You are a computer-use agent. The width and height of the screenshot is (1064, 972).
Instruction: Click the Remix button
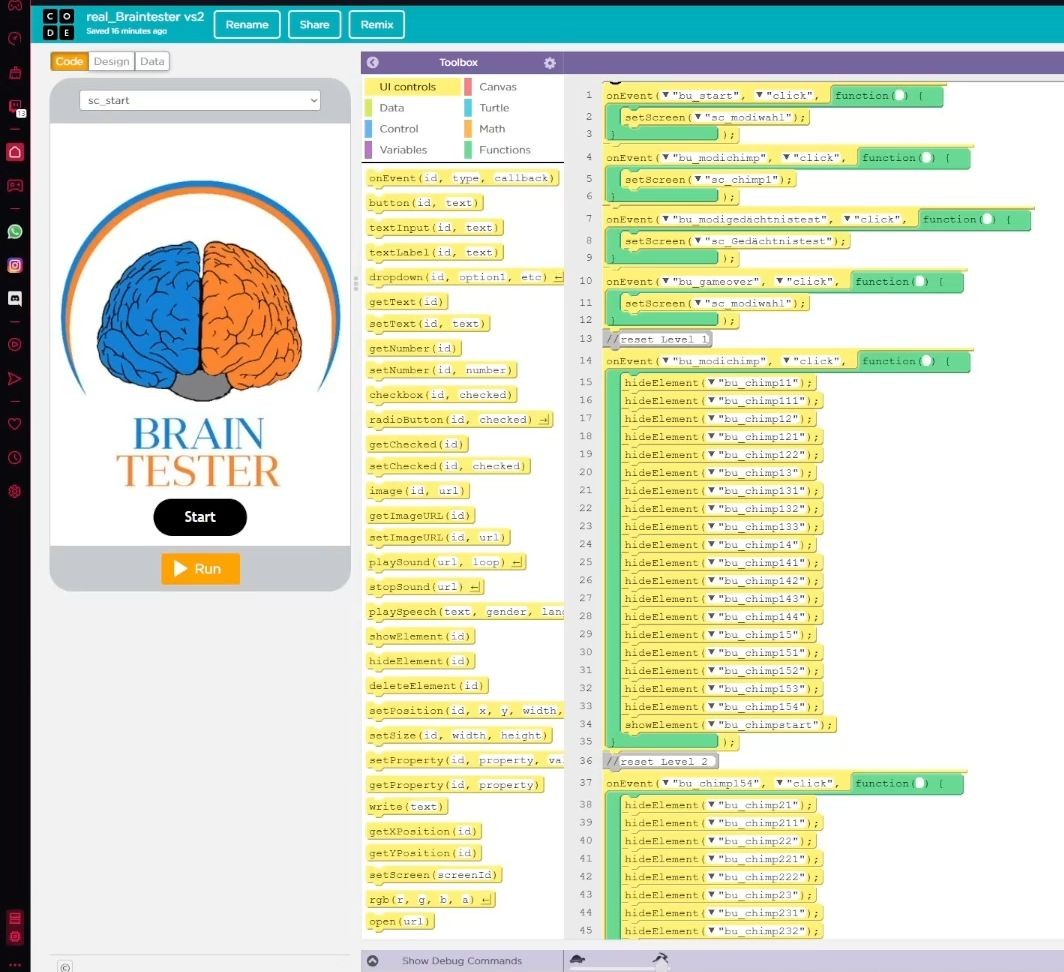pyautogui.click(x=377, y=25)
